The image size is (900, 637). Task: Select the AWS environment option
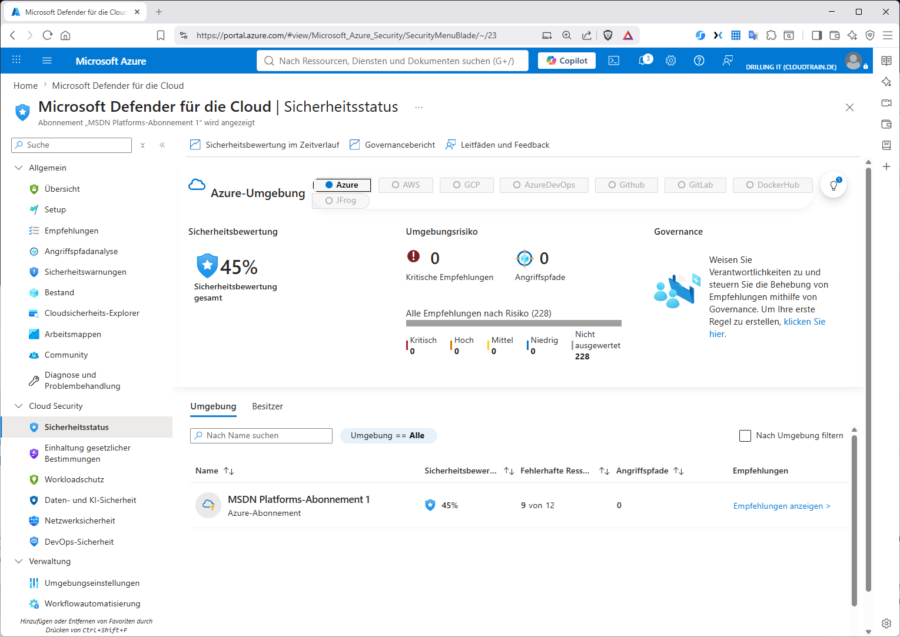coord(406,185)
